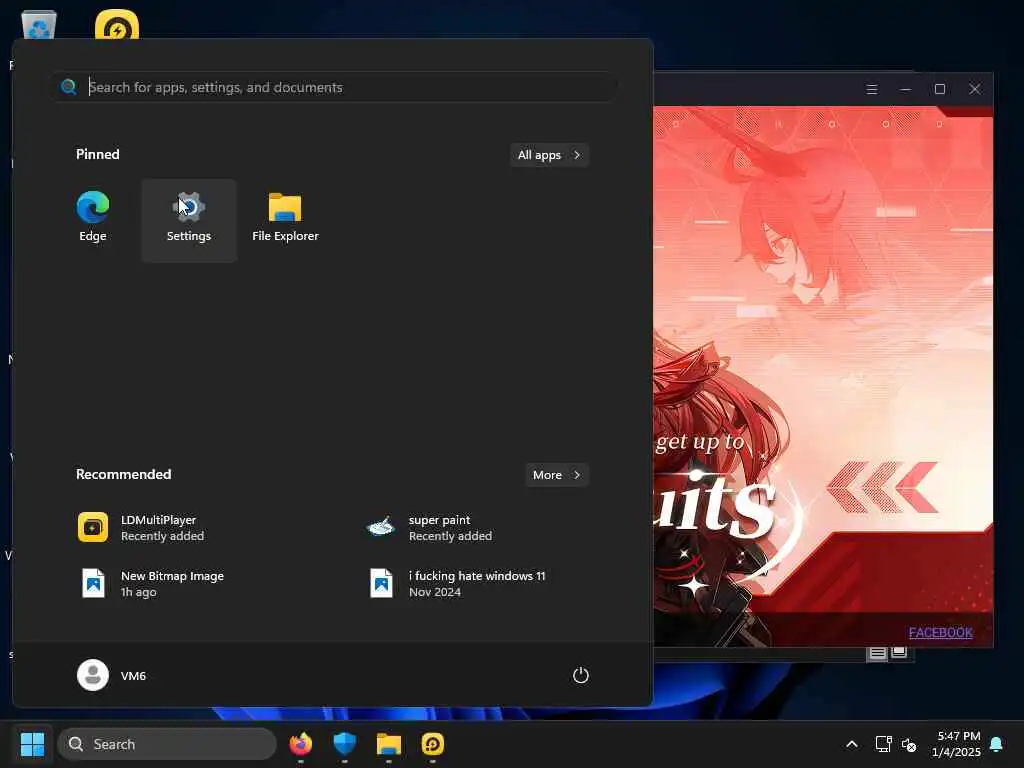The height and width of the screenshot is (768, 1024).
Task: Open File Explorer from the taskbar
Action: (x=389, y=744)
